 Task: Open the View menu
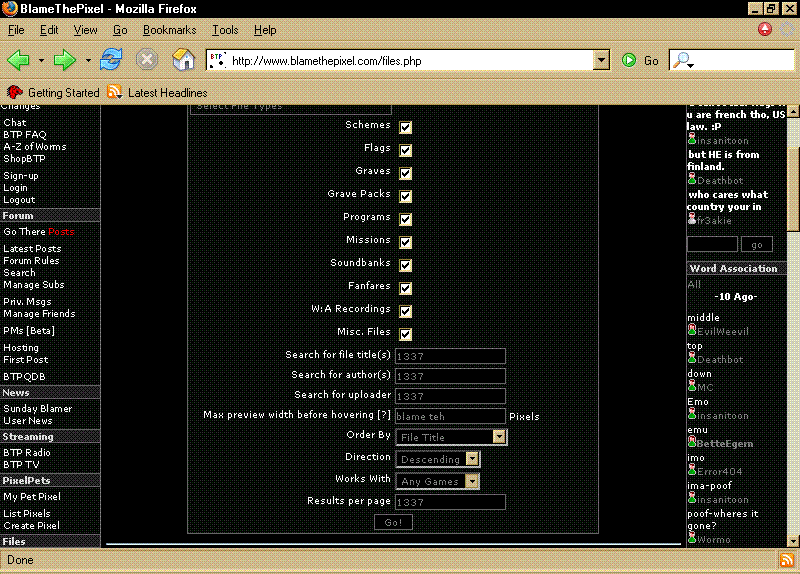click(x=85, y=30)
